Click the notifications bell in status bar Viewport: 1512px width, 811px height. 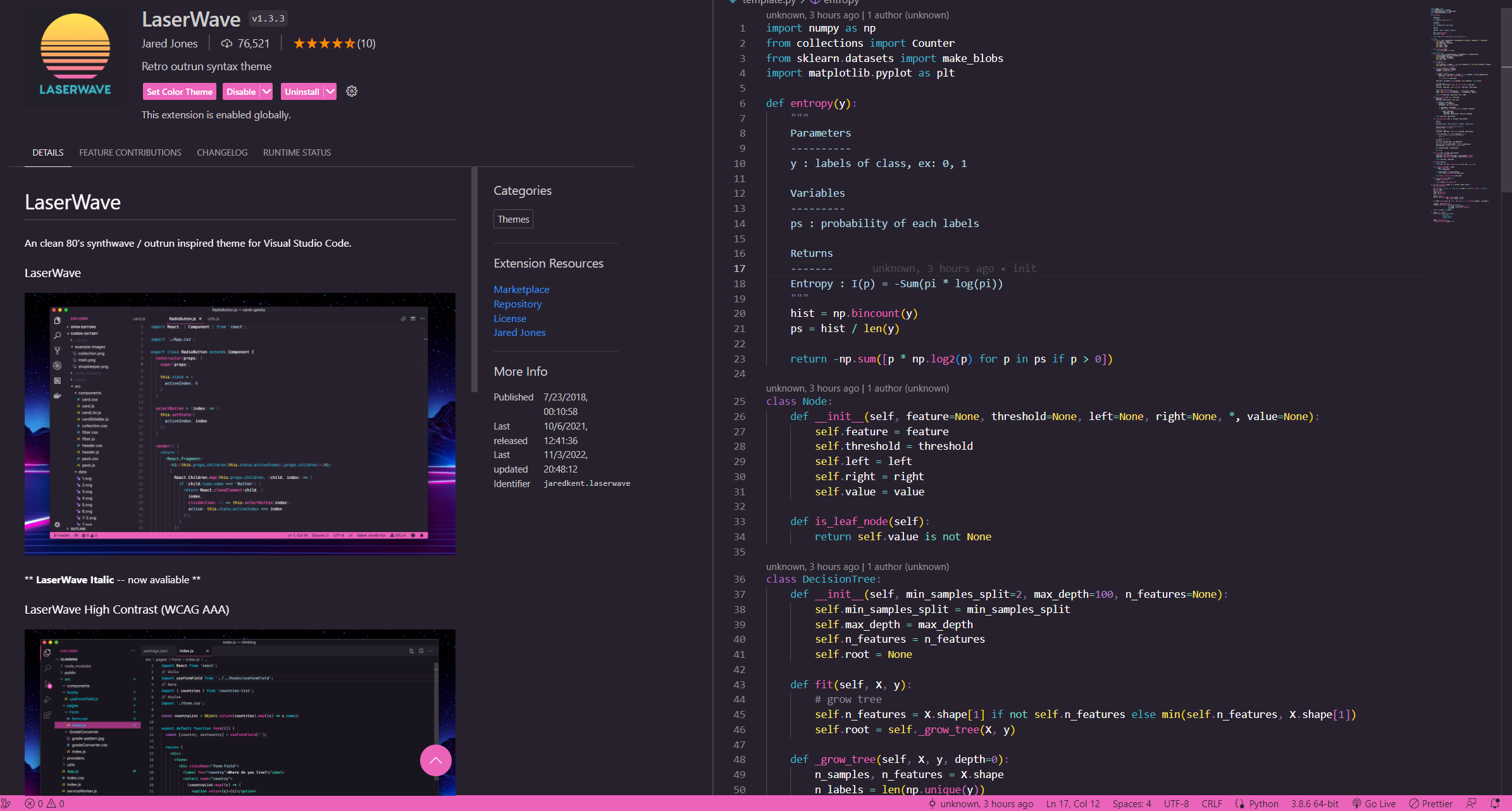[x=1496, y=803]
